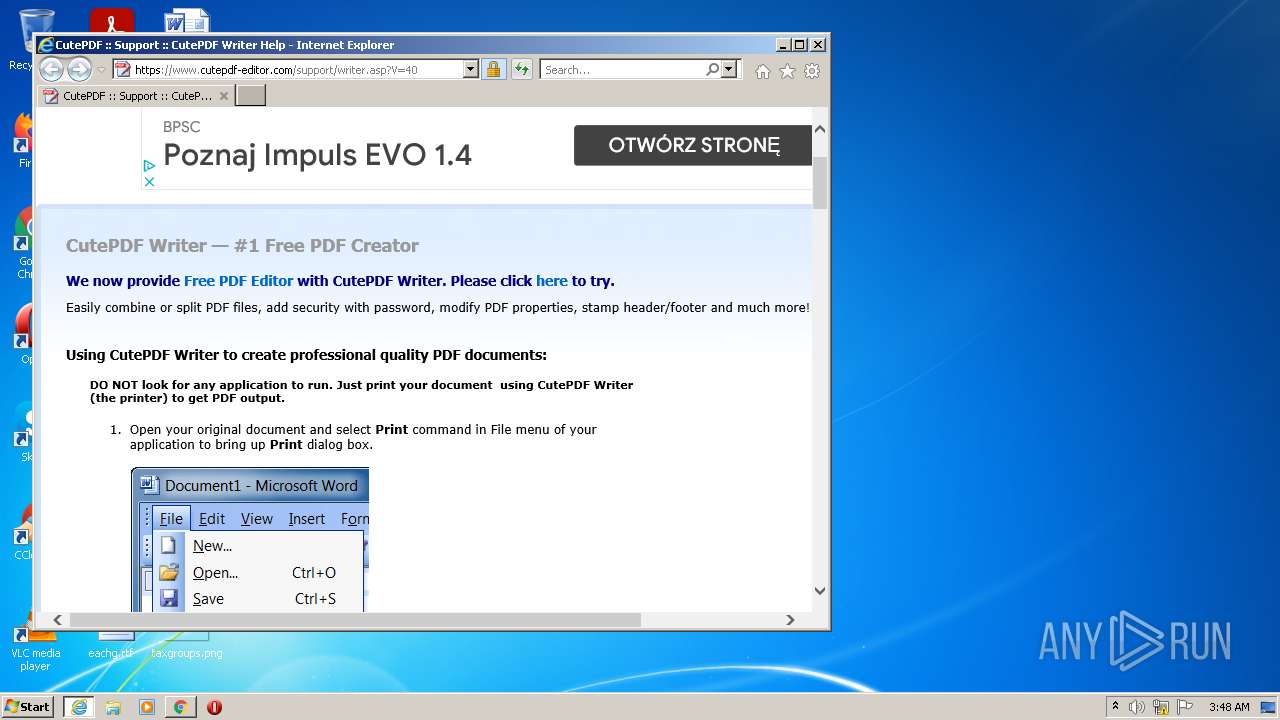Go to the Home page icon
This screenshot has width=1280, height=720.
[x=763, y=71]
